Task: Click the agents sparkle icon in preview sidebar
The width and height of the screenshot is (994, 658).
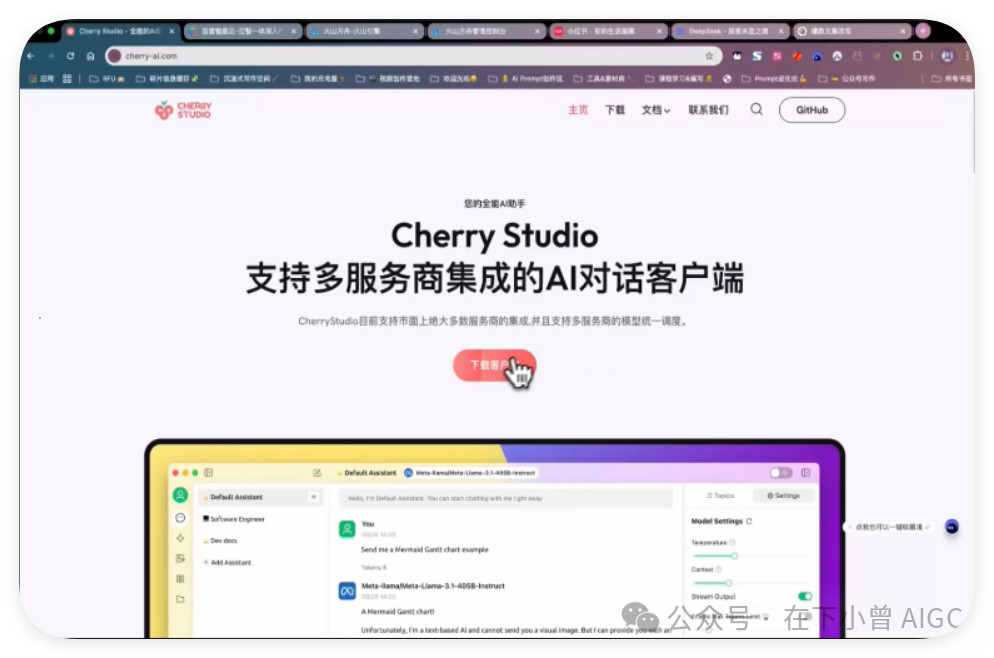Action: pyautogui.click(x=180, y=538)
